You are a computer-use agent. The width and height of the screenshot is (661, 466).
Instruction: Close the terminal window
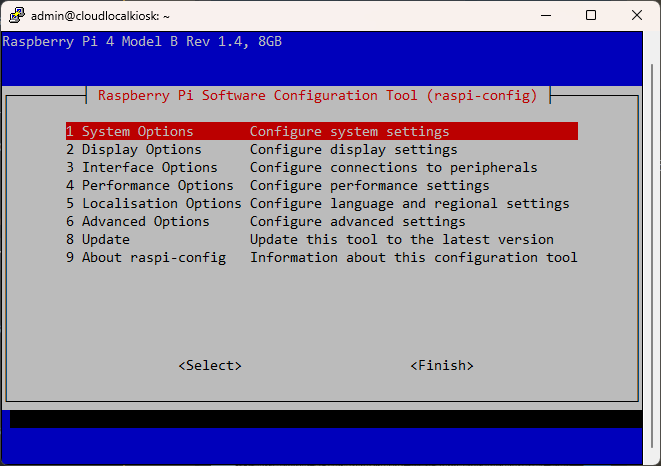[x=637, y=16]
